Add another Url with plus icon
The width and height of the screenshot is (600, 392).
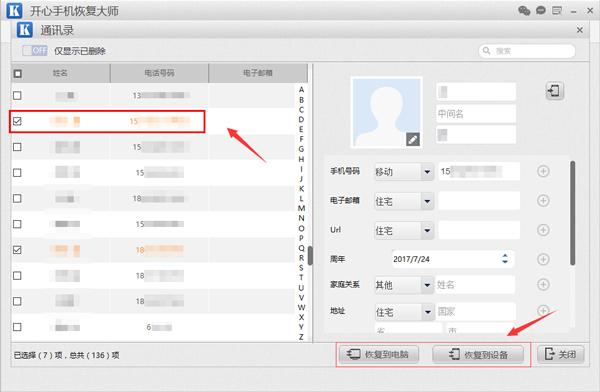coord(543,230)
